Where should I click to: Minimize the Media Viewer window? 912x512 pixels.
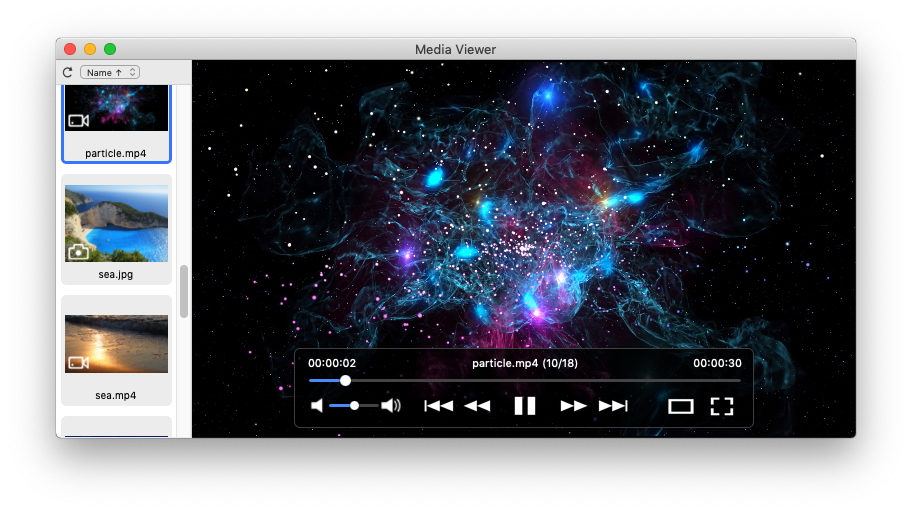click(90, 49)
